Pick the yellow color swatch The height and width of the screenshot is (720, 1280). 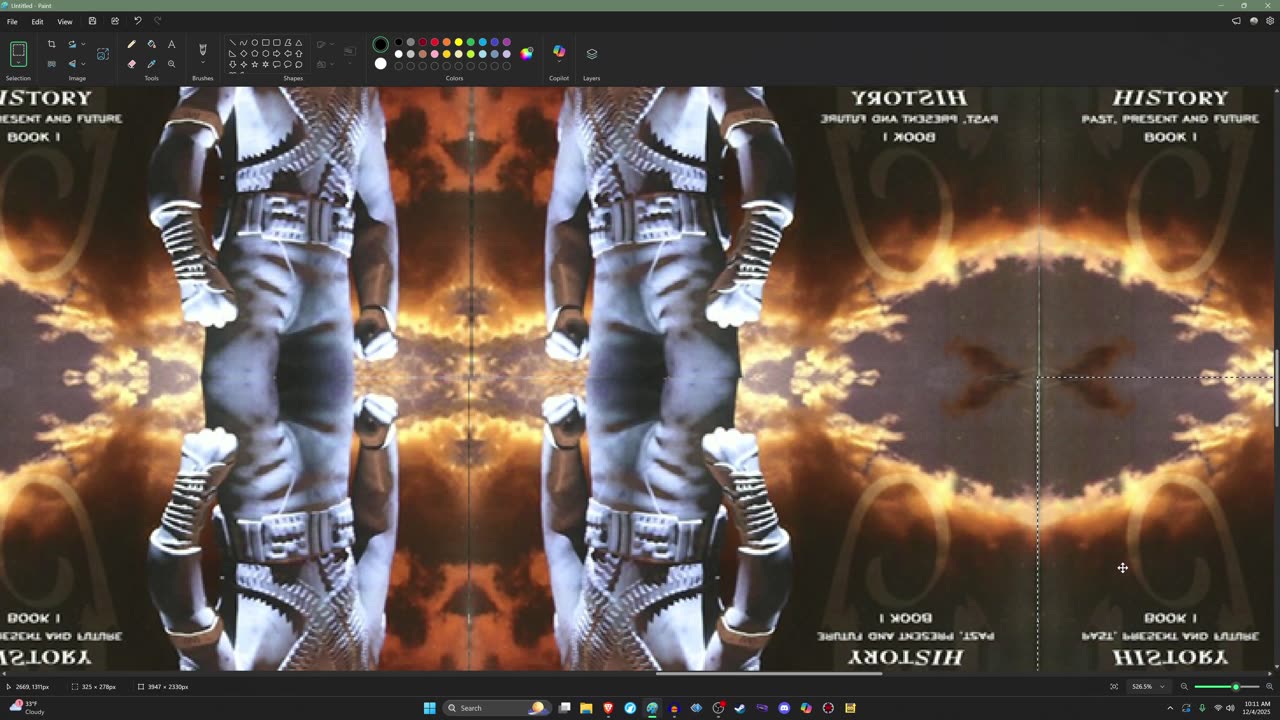click(x=458, y=42)
